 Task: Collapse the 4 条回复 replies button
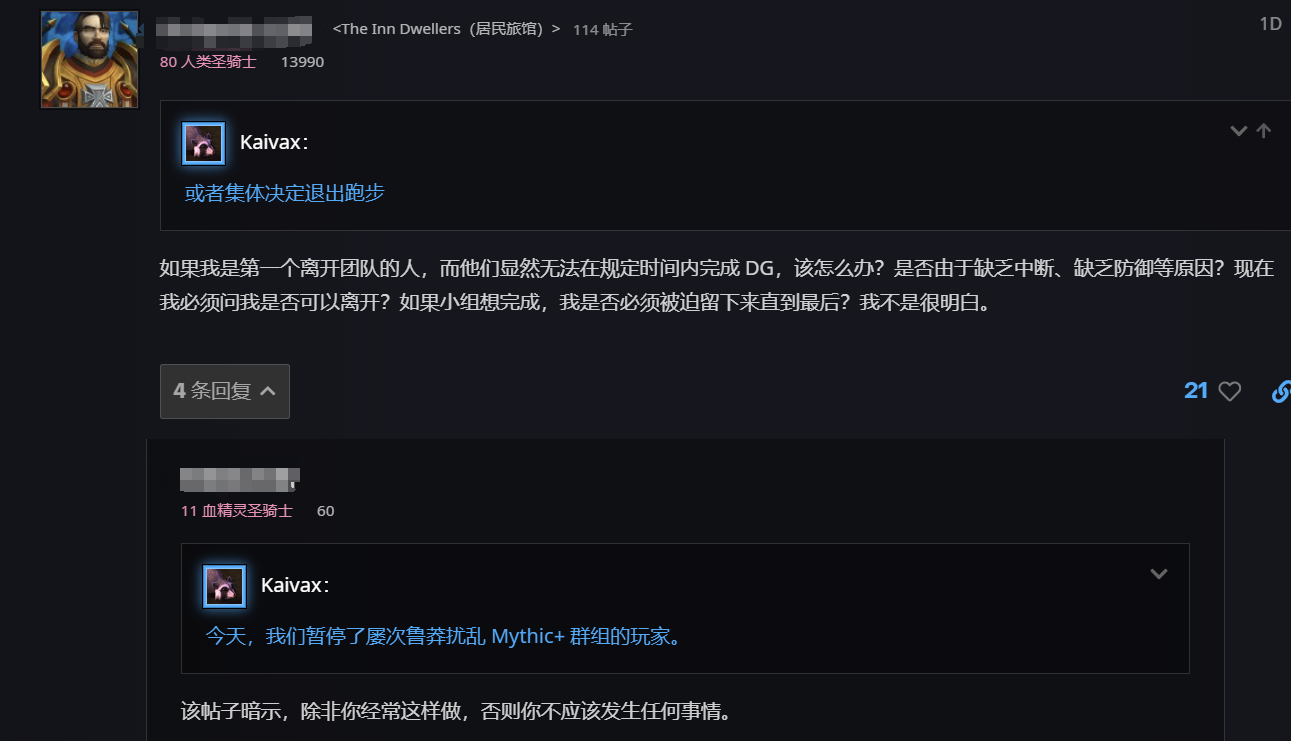pyautogui.click(x=225, y=391)
